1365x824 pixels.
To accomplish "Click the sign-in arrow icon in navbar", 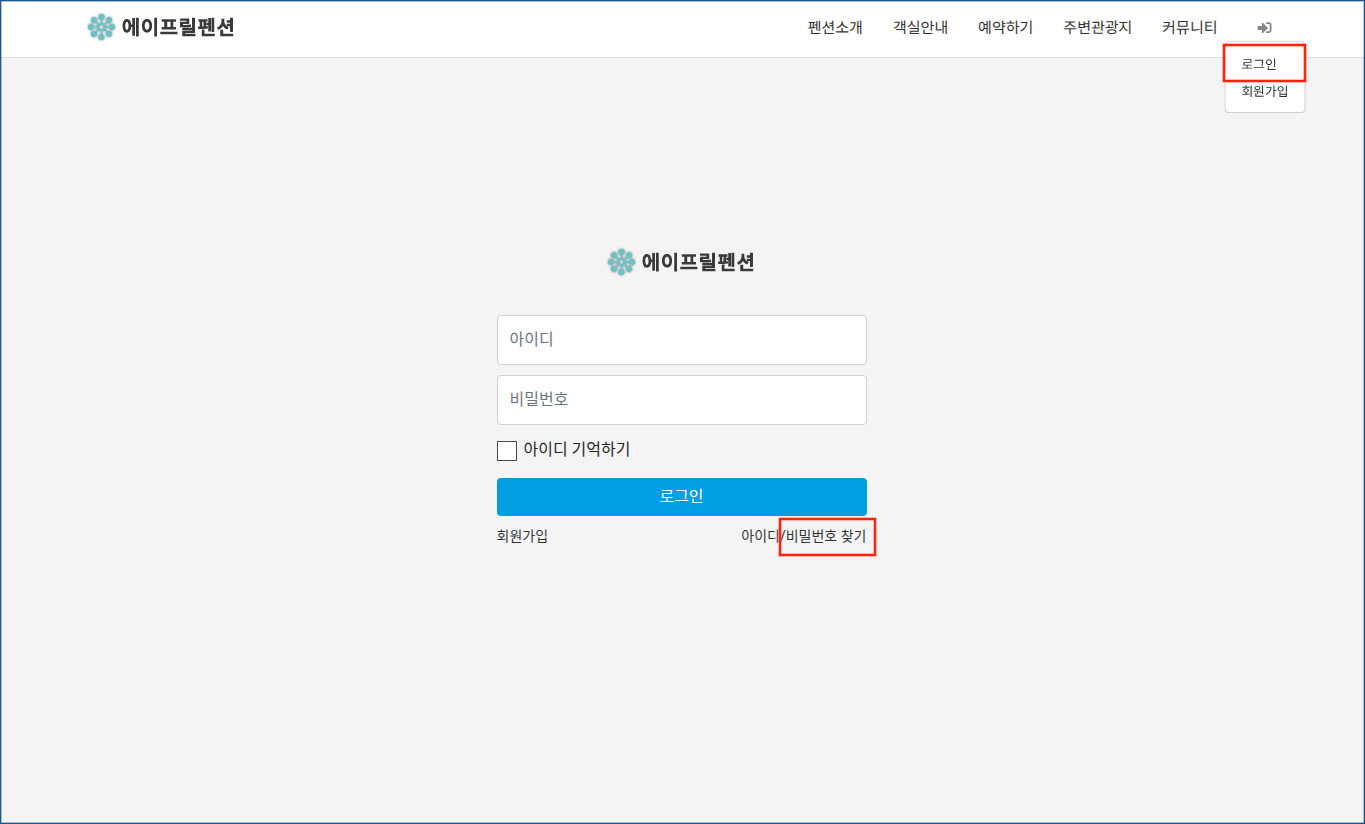I will tap(1264, 28).
